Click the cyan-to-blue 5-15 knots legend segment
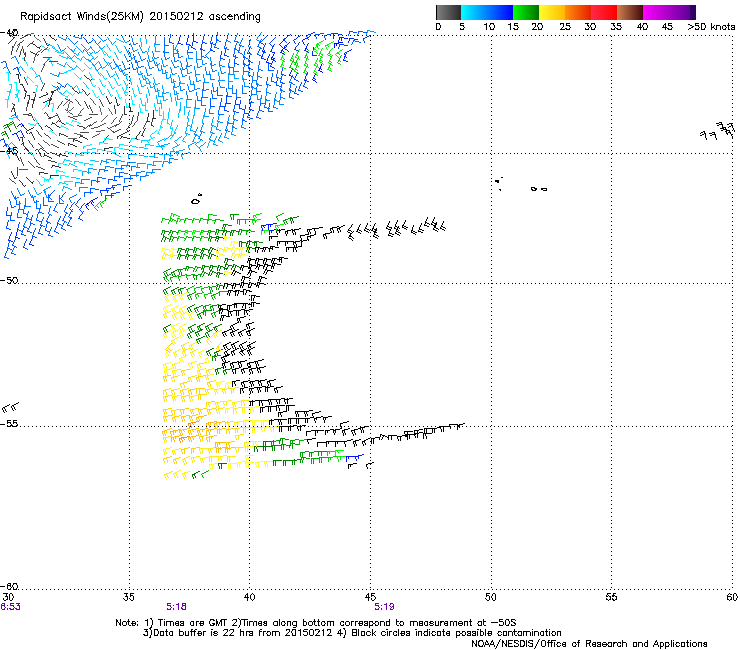Image resolution: width=740 pixels, height=650 pixels. [x=487, y=12]
